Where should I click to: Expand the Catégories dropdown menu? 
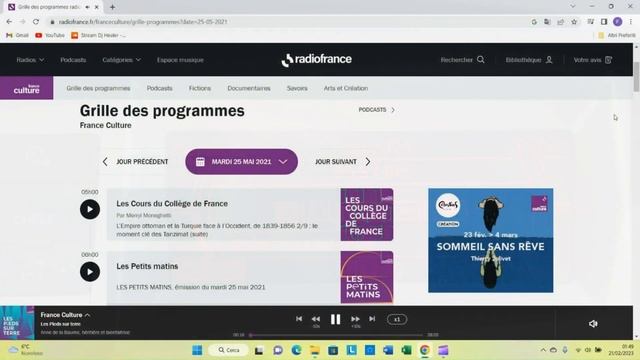tap(122, 60)
